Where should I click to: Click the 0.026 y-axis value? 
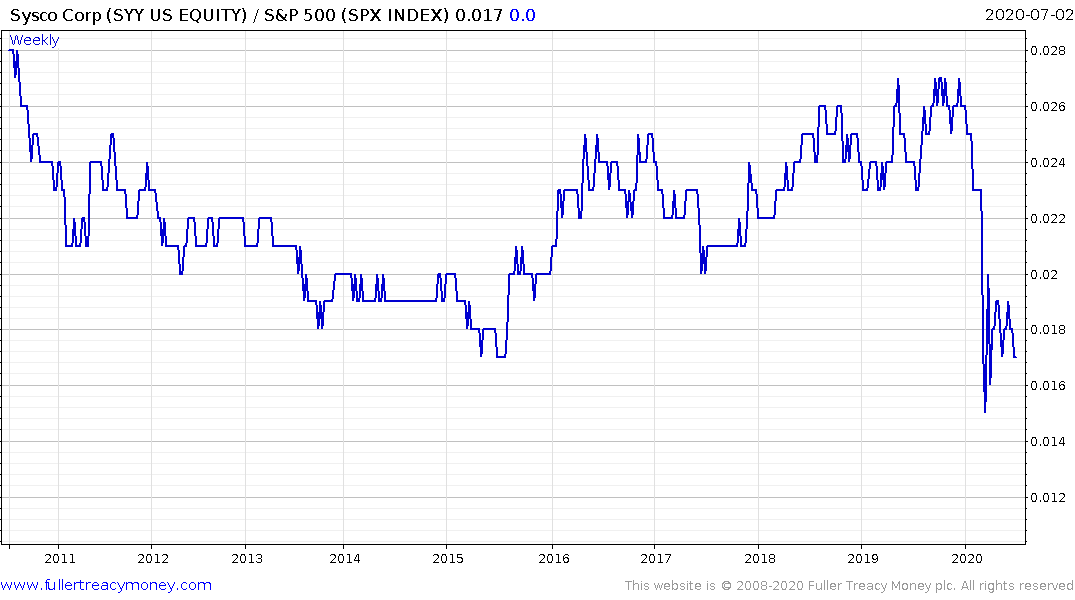coord(1048,107)
